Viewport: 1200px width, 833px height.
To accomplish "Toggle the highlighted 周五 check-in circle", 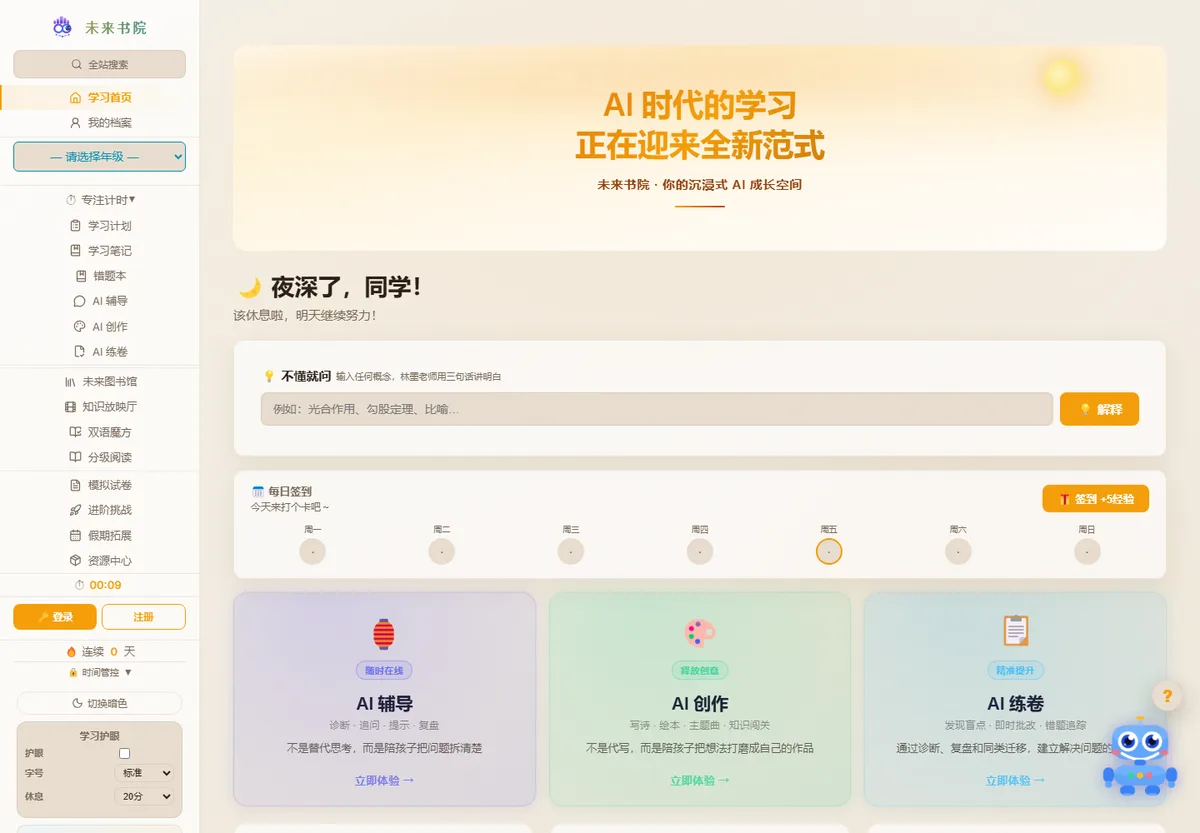I will pyautogui.click(x=829, y=551).
